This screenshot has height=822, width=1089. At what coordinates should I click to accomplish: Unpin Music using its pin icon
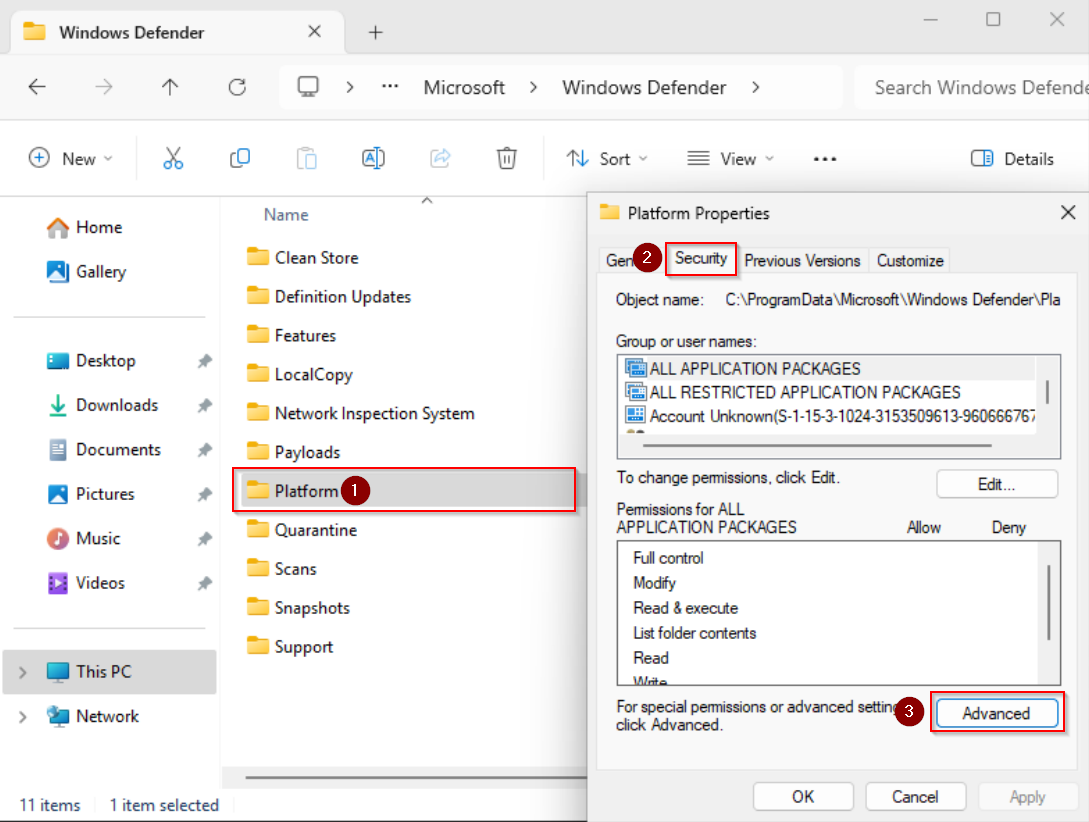(204, 539)
